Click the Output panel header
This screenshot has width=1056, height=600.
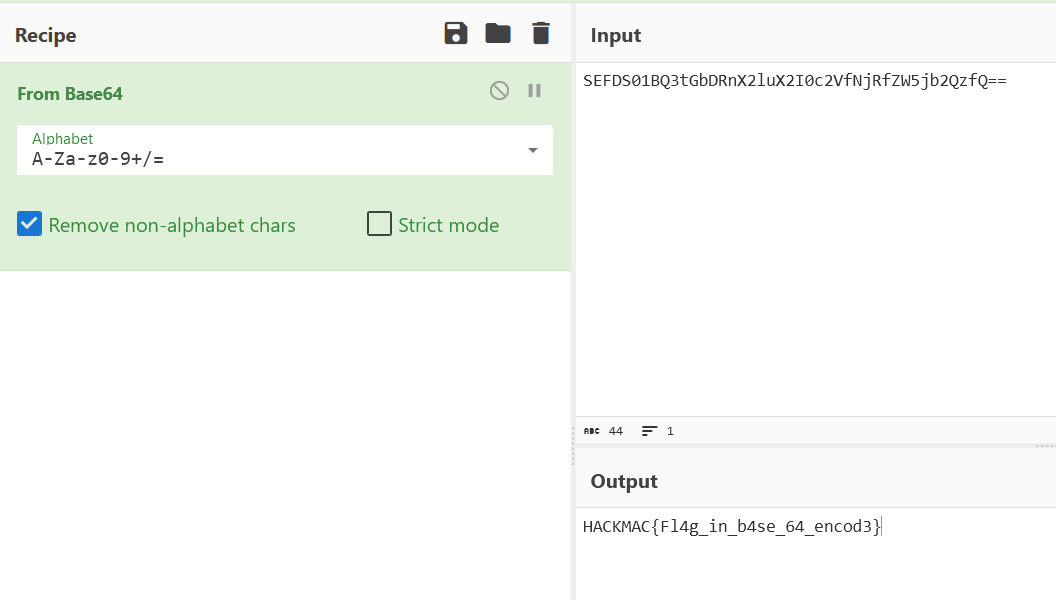coord(624,481)
